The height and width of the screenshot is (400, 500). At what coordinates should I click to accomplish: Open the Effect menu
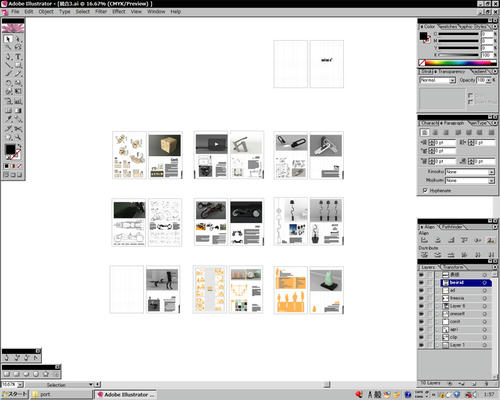pos(119,11)
